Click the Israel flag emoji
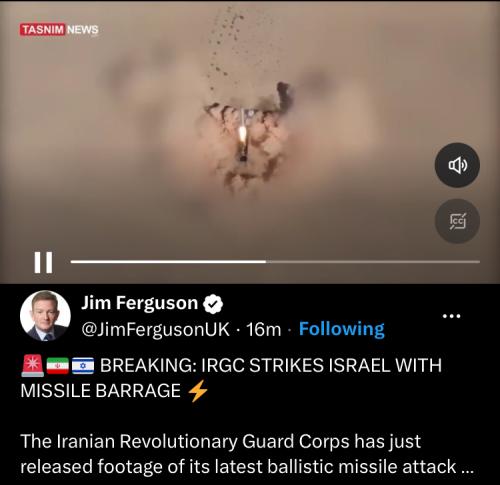The width and height of the screenshot is (500, 485). [83, 366]
